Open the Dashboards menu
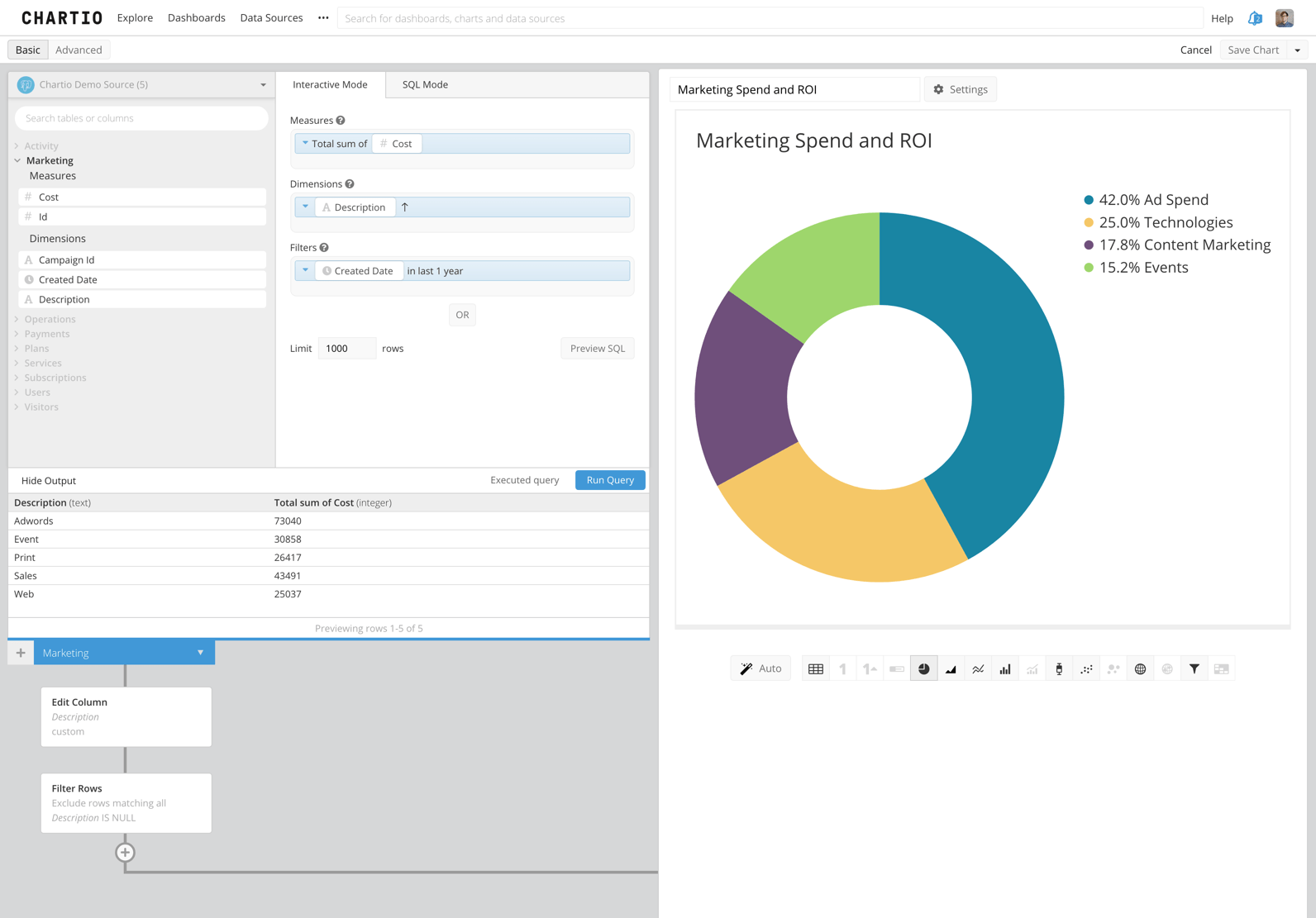The height and width of the screenshot is (918, 1316). [x=196, y=18]
